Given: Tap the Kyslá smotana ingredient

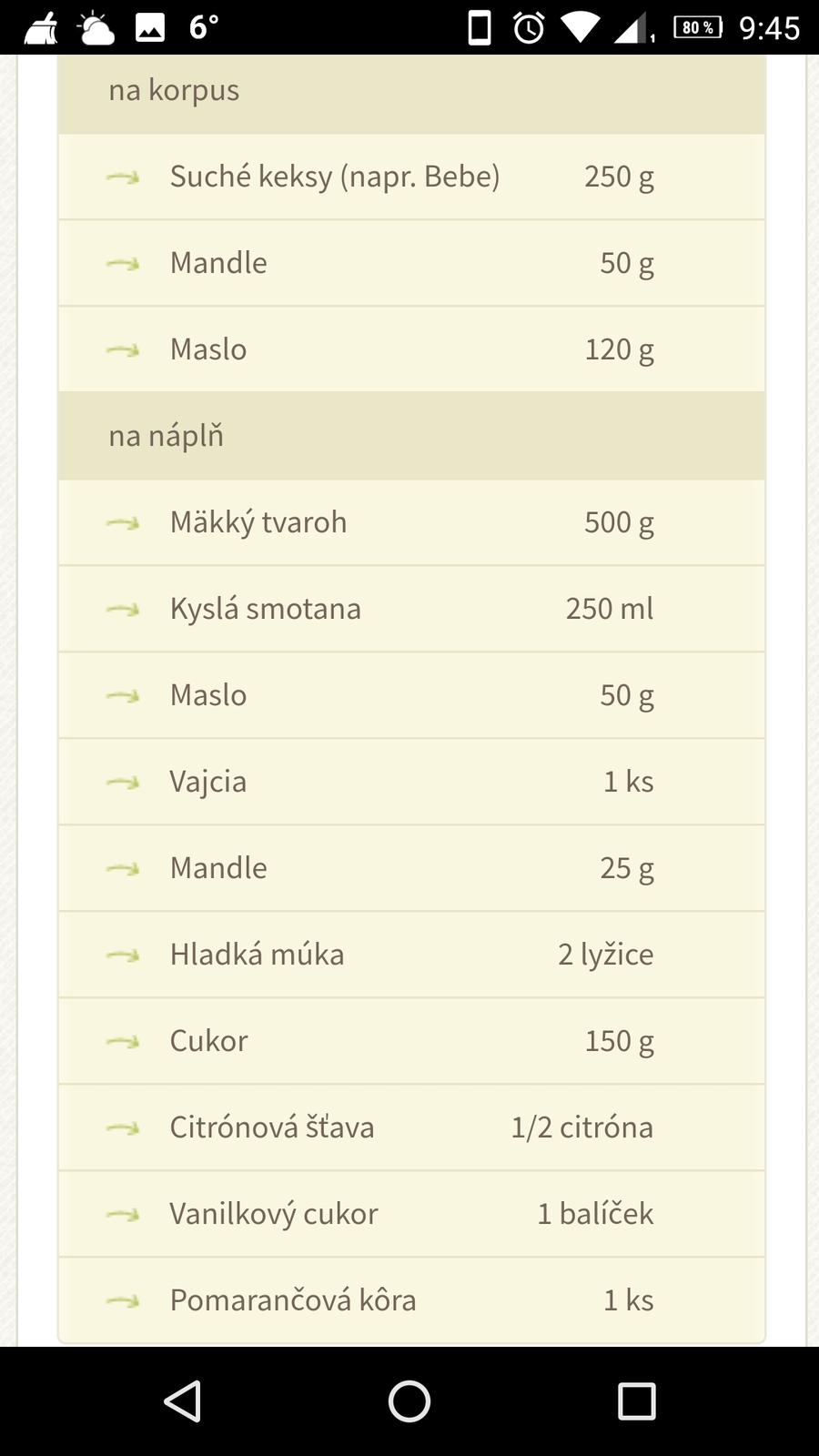Looking at the screenshot, I should tap(266, 609).
